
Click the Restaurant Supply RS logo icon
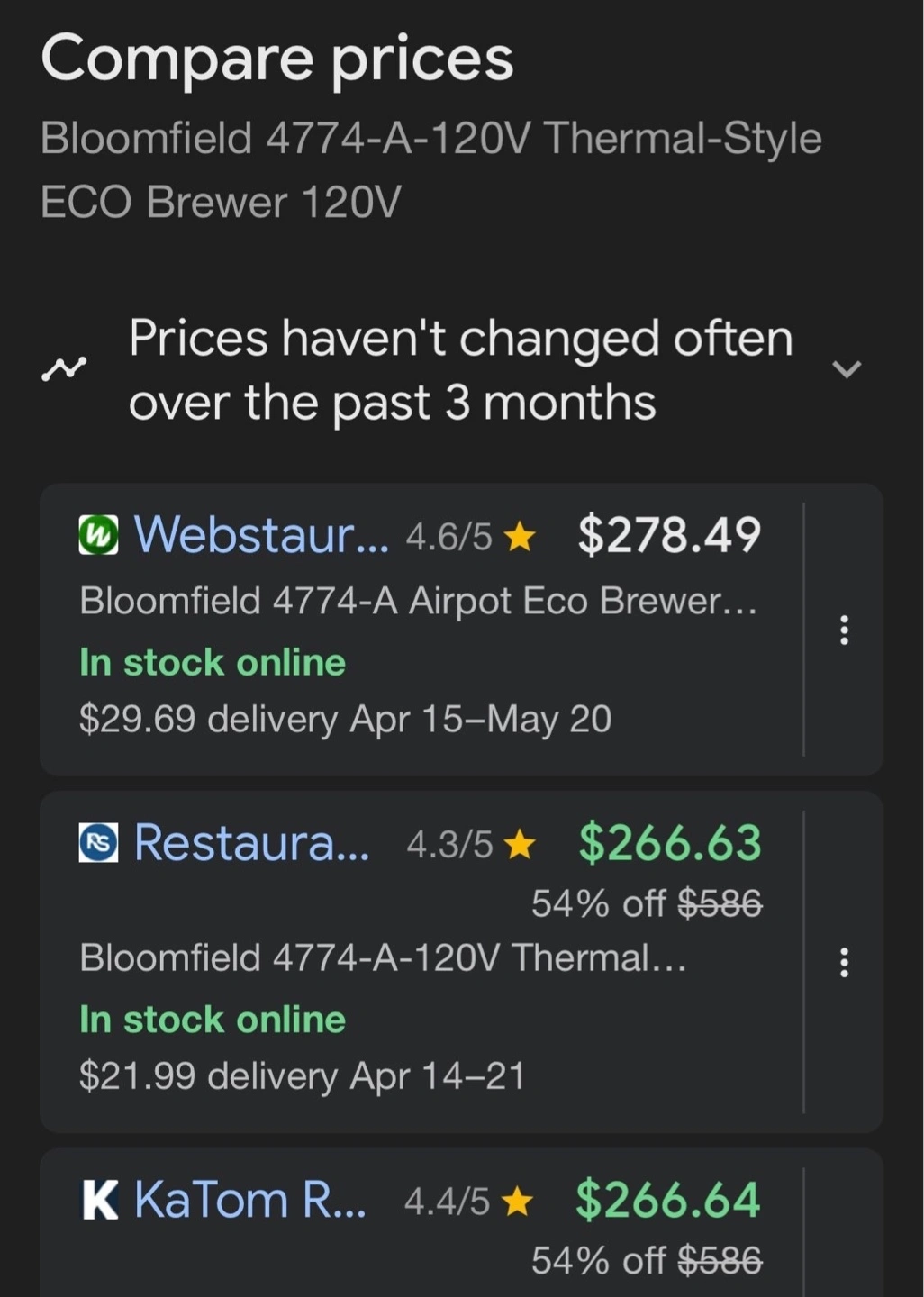[98, 843]
